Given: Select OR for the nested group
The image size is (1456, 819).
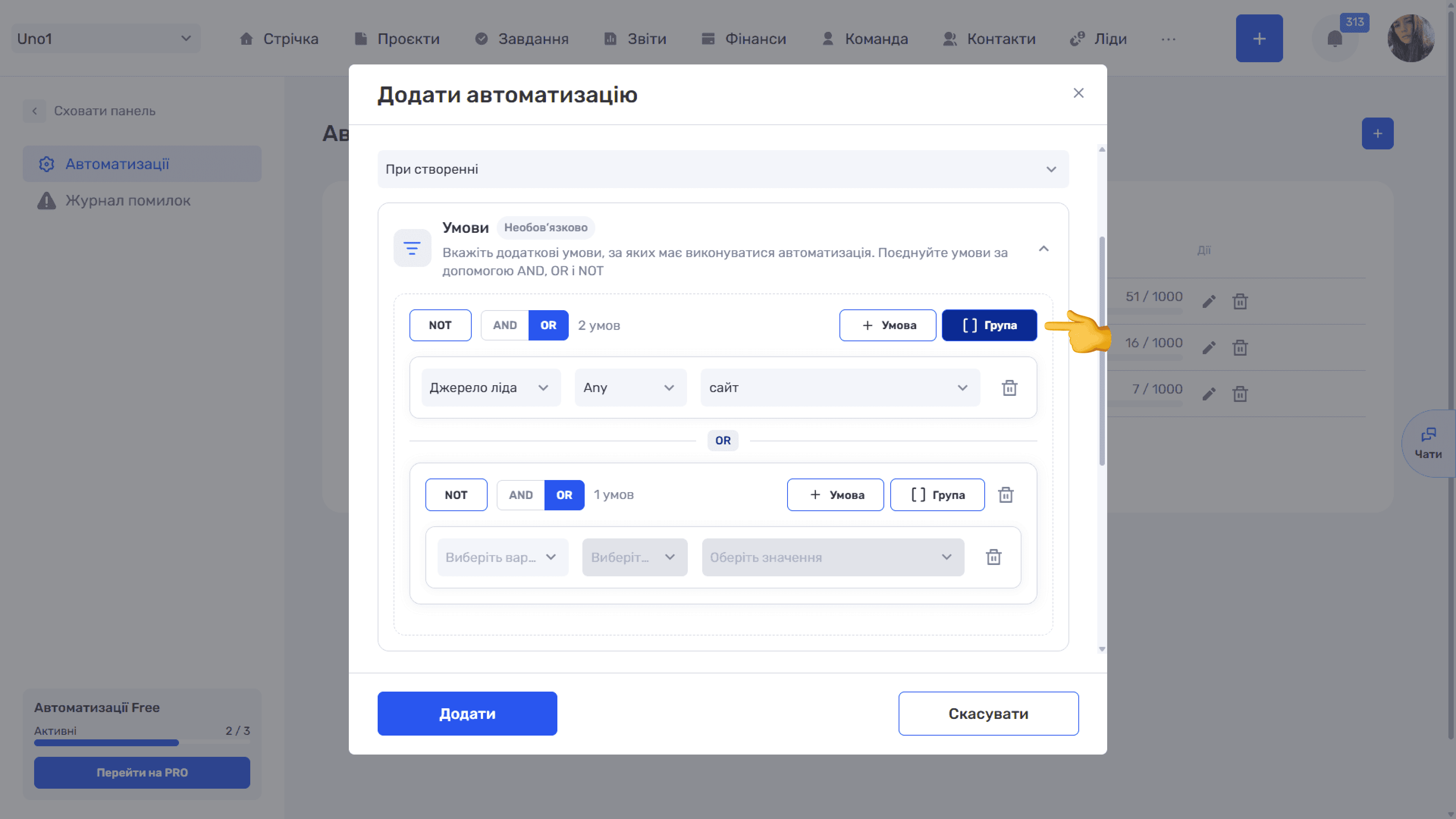Looking at the screenshot, I should click(x=563, y=494).
